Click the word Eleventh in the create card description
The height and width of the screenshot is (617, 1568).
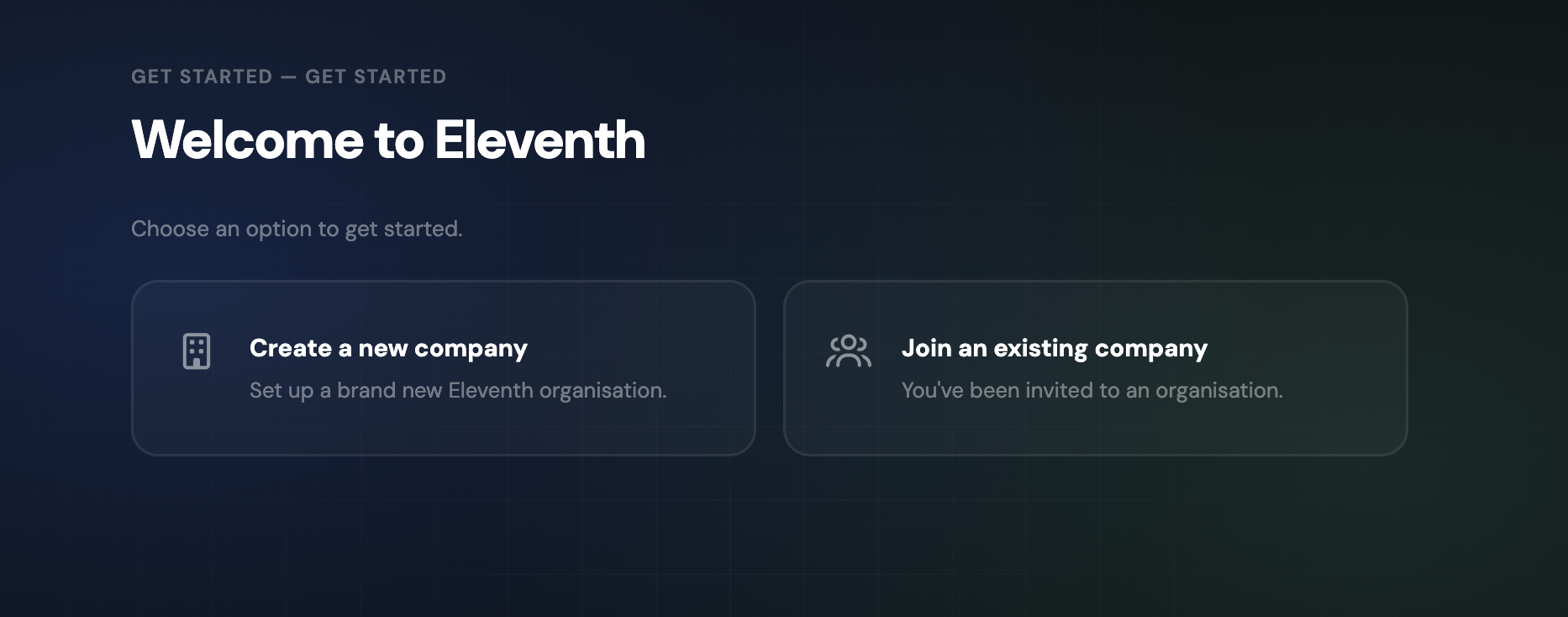click(491, 391)
